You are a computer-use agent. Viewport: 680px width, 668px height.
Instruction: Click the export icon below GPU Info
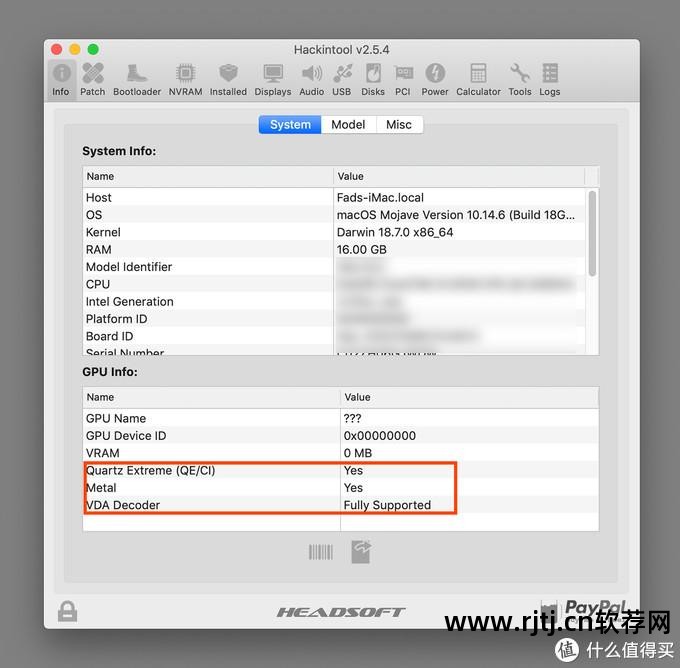coord(361,552)
